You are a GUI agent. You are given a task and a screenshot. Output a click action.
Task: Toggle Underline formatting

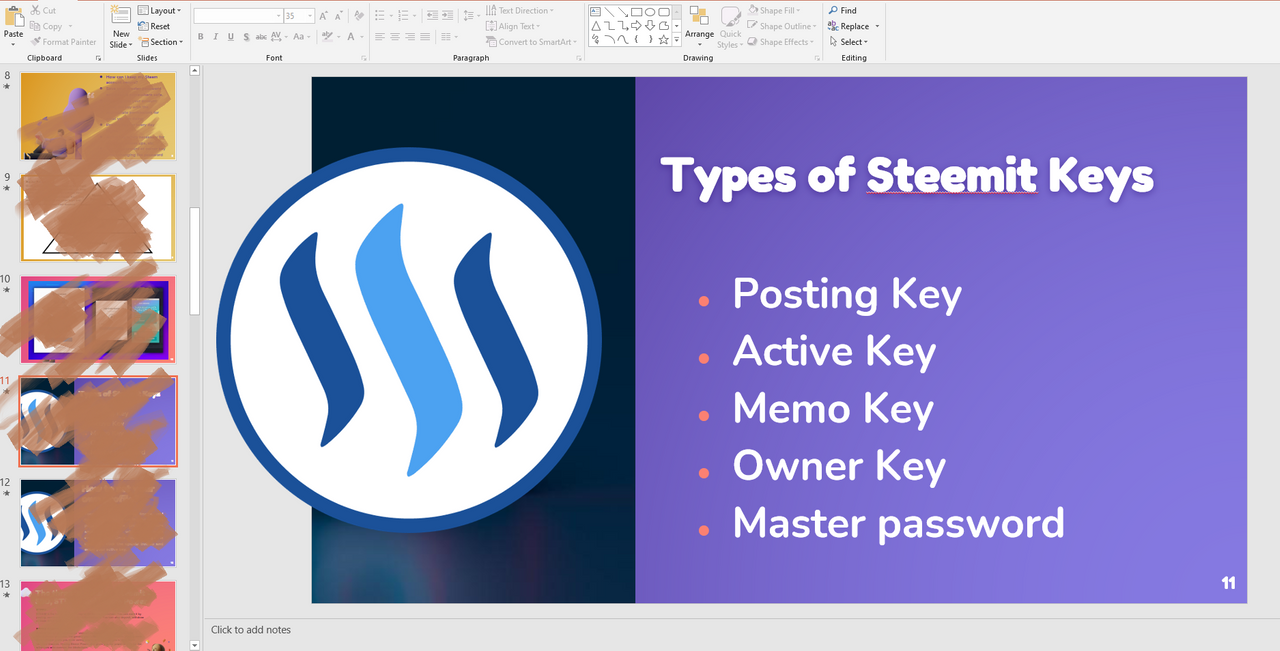pyautogui.click(x=231, y=37)
